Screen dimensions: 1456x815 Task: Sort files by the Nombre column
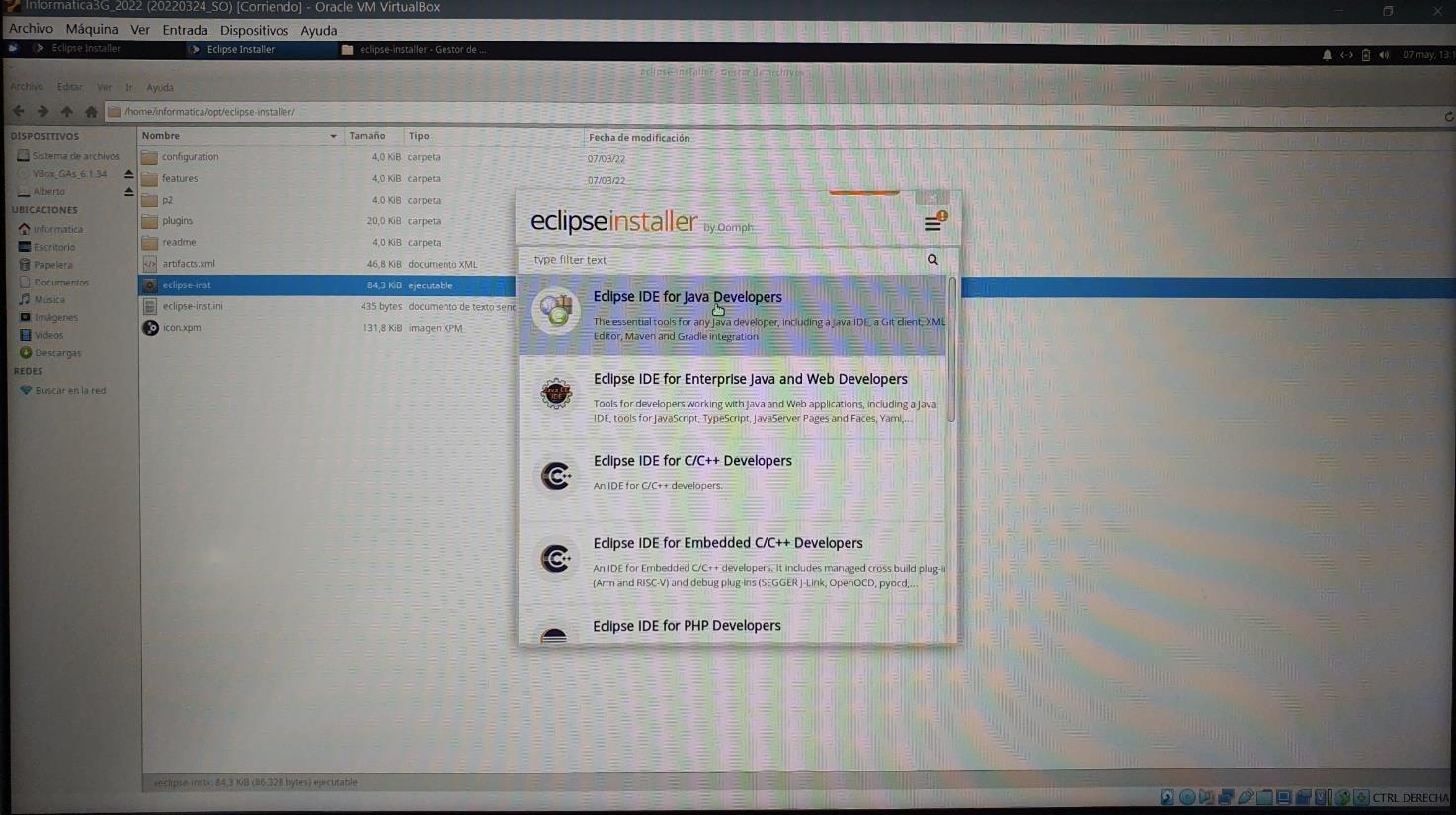pyautogui.click(x=240, y=136)
